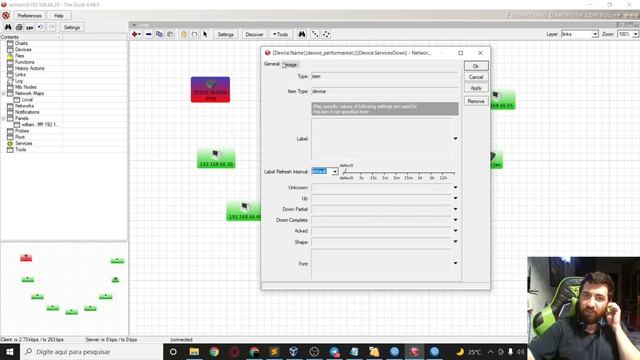Collapse the Network Maps tree node
Viewport: 640px width, 360px height.
4,93
